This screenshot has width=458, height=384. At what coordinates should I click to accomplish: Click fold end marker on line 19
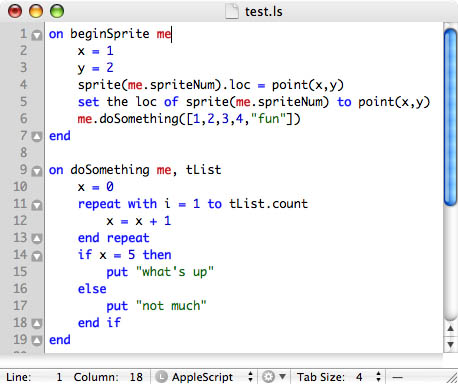tap(37, 341)
